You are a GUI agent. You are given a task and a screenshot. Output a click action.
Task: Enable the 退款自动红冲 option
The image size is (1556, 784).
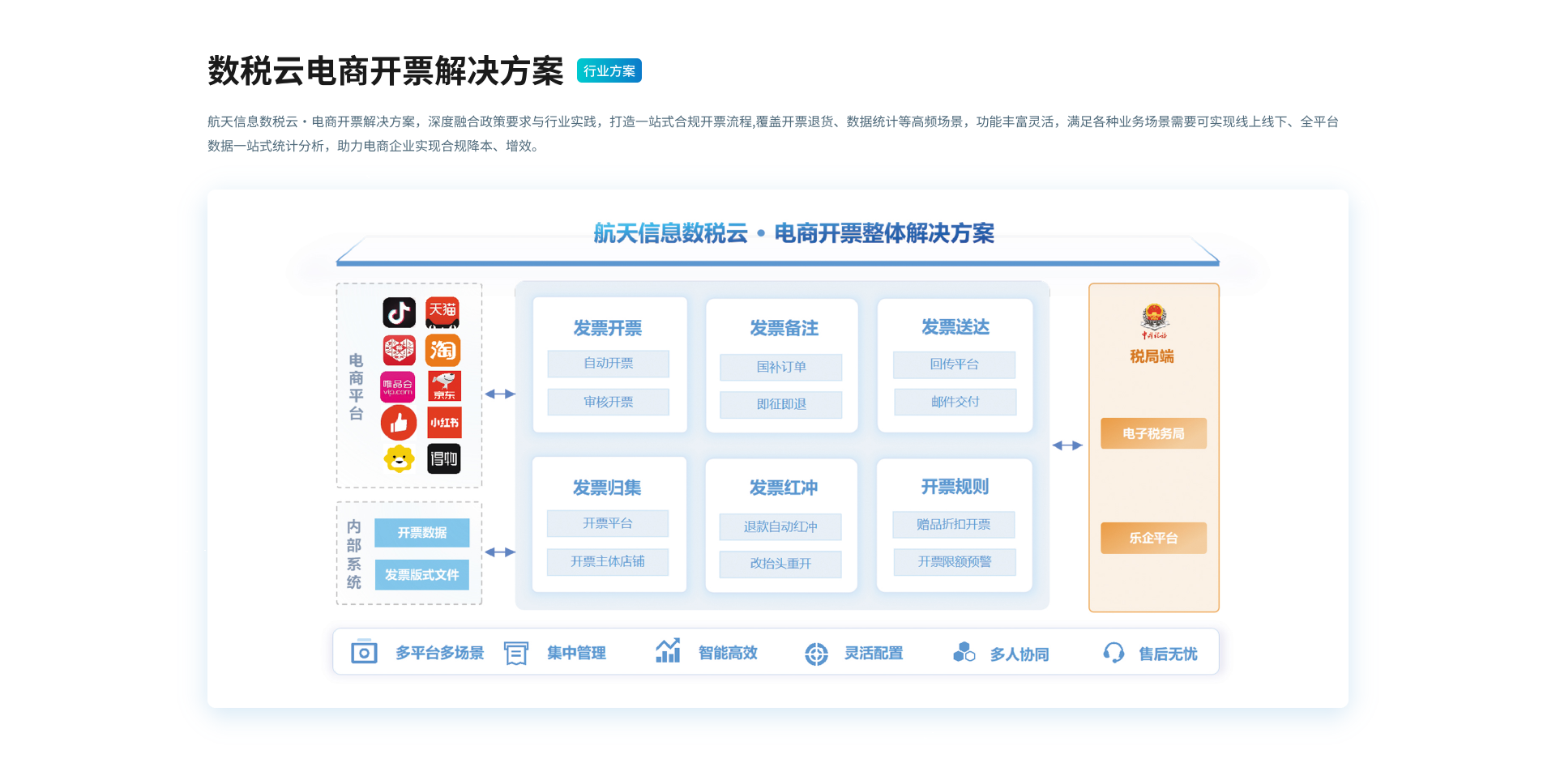[780, 526]
